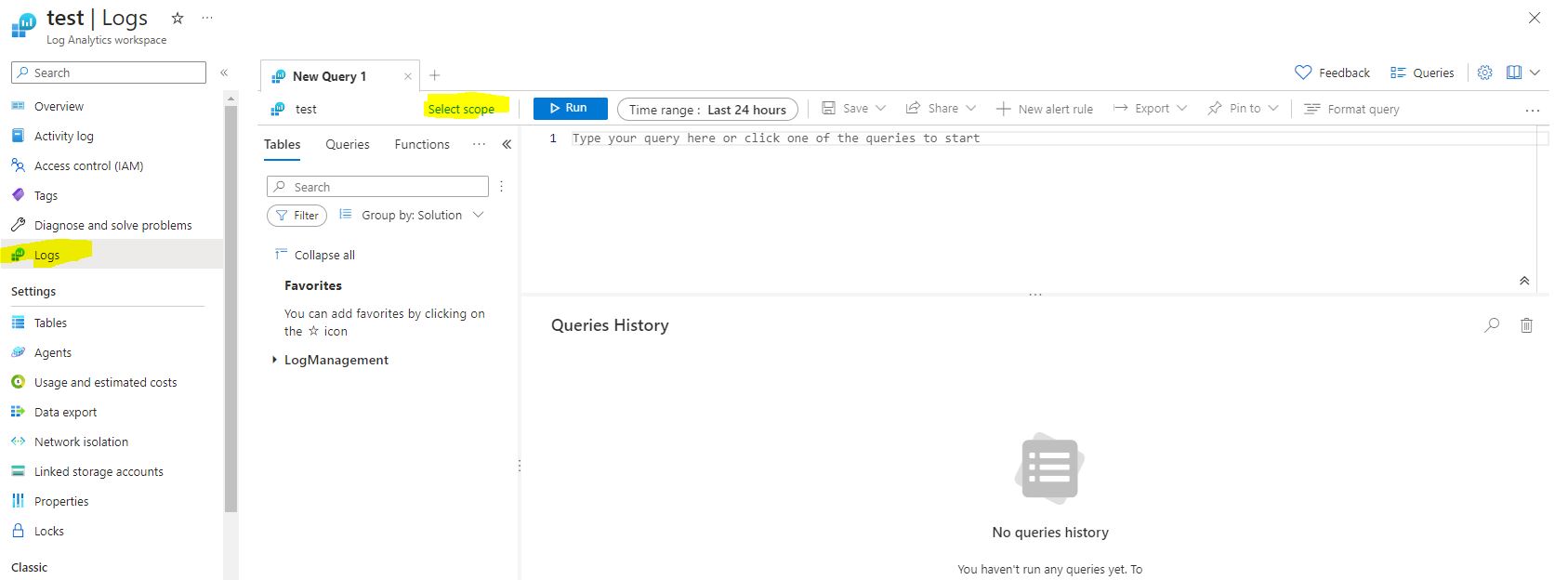Expand the LogManagement tree node

[274, 360]
